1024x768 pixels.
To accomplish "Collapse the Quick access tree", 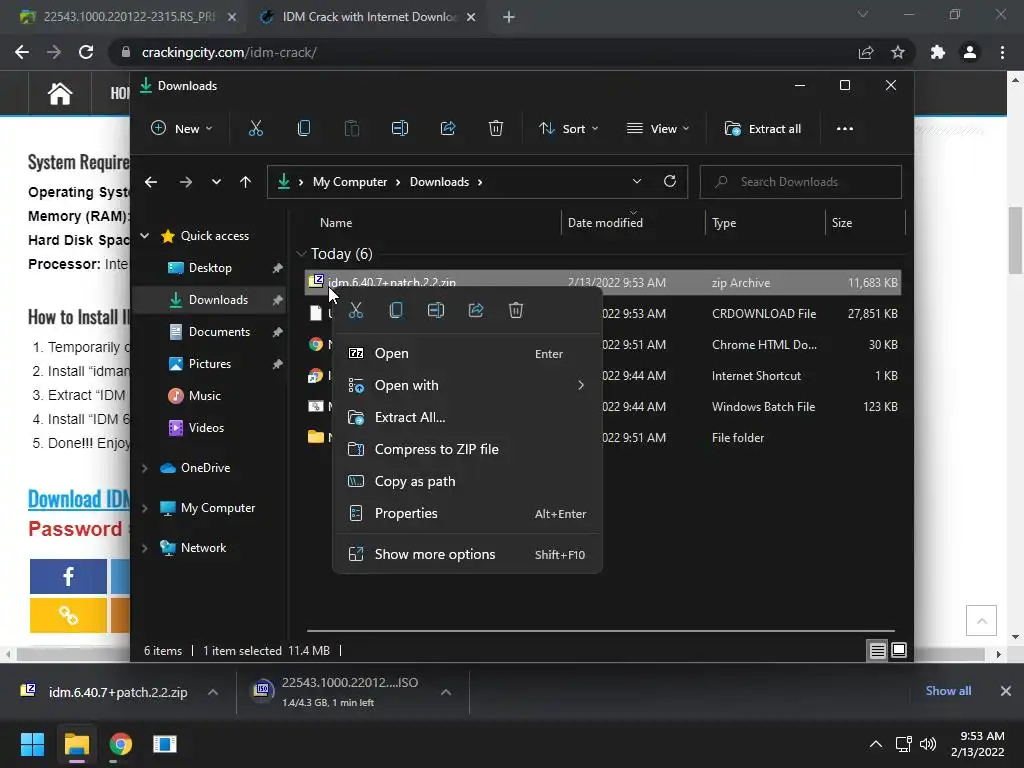I will coord(145,236).
